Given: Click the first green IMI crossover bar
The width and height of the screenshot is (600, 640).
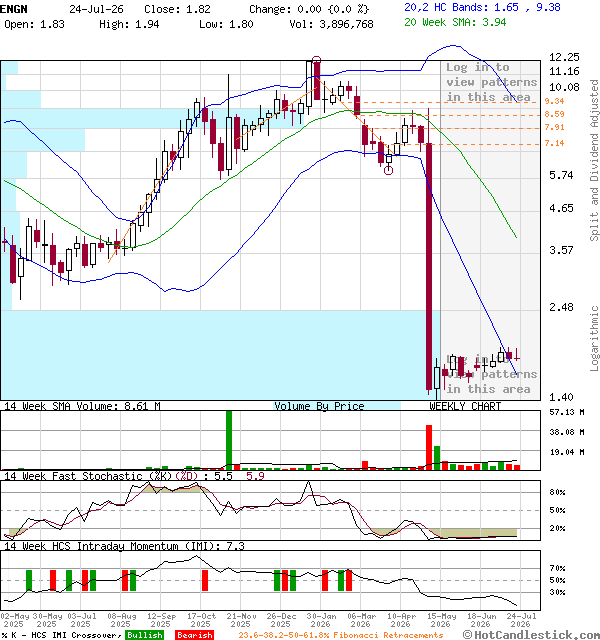Looking at the screenshot, I should tap(29, 580).
